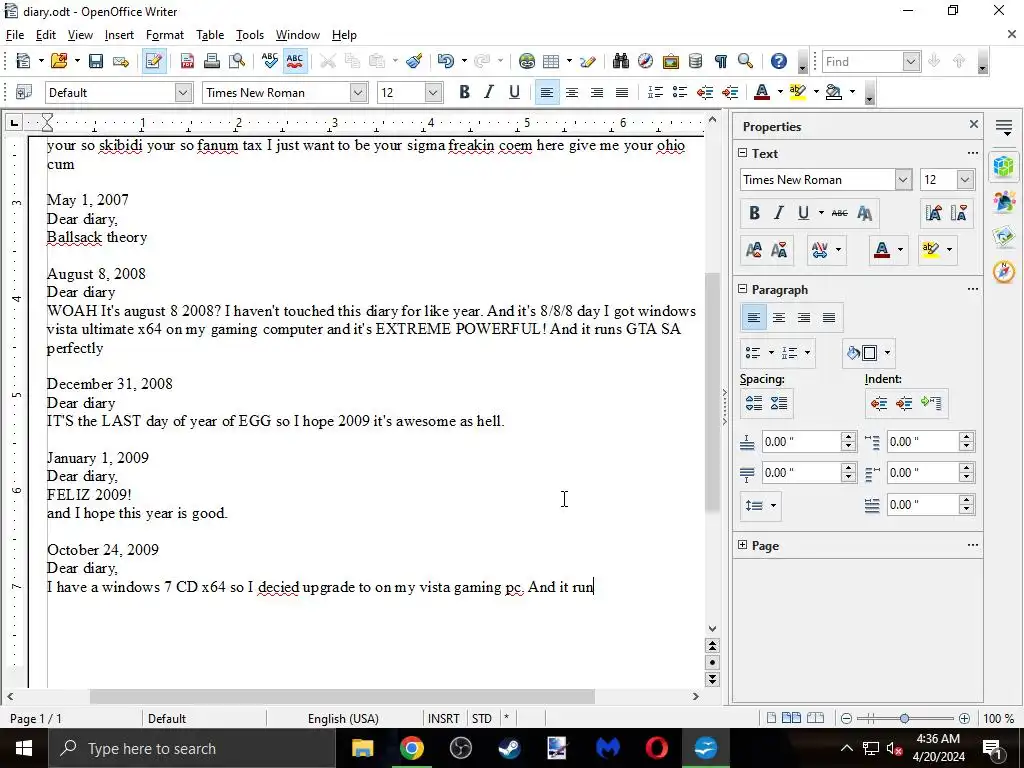Insert a table from the toolbar
The width and height of the screenshot is (1024, 768).
click(x=551, y=61)
